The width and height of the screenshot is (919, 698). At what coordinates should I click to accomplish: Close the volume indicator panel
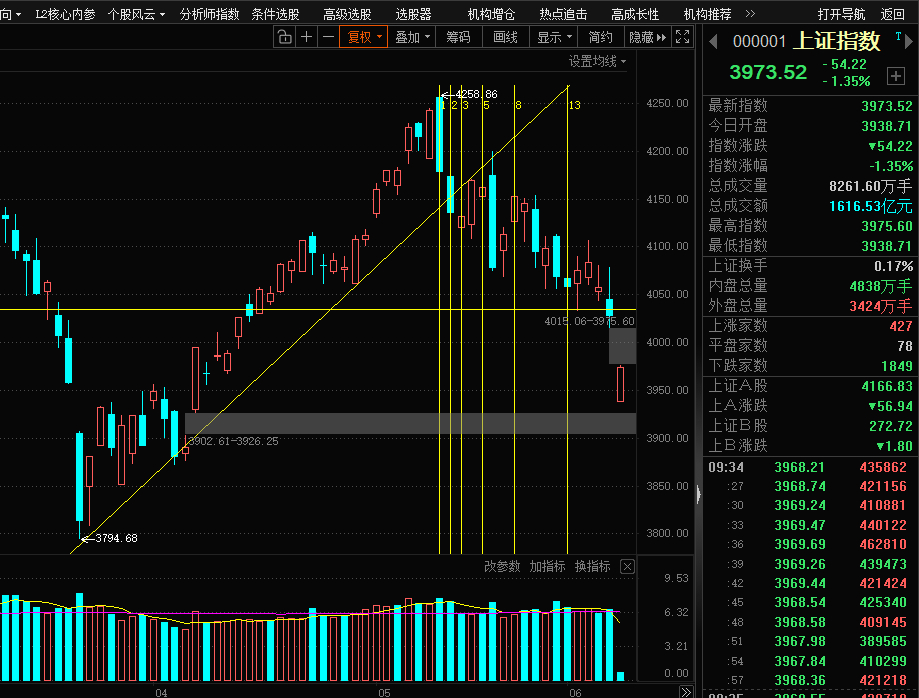tap(627, 566)
